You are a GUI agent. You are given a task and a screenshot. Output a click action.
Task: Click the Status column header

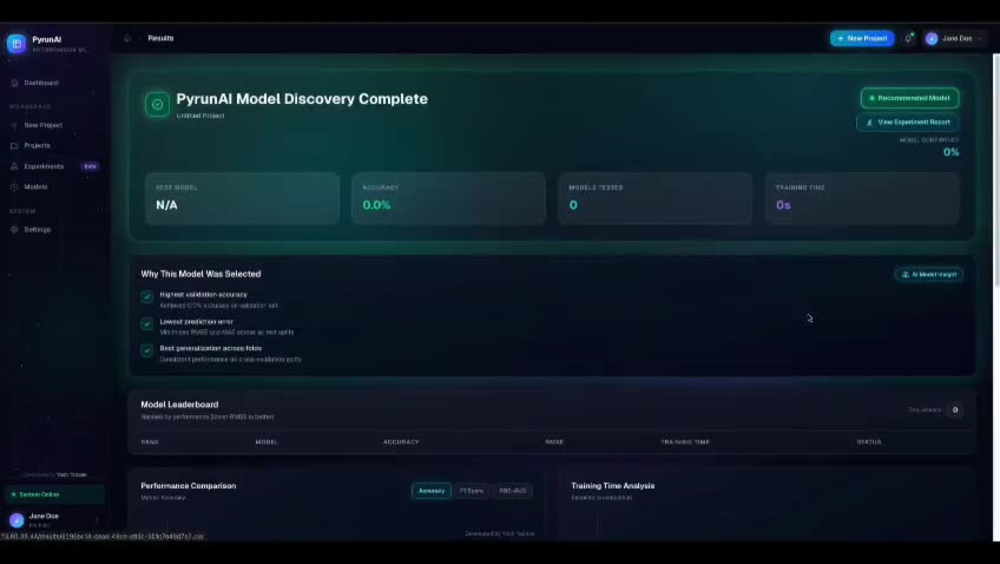click(x=869, y=442)
